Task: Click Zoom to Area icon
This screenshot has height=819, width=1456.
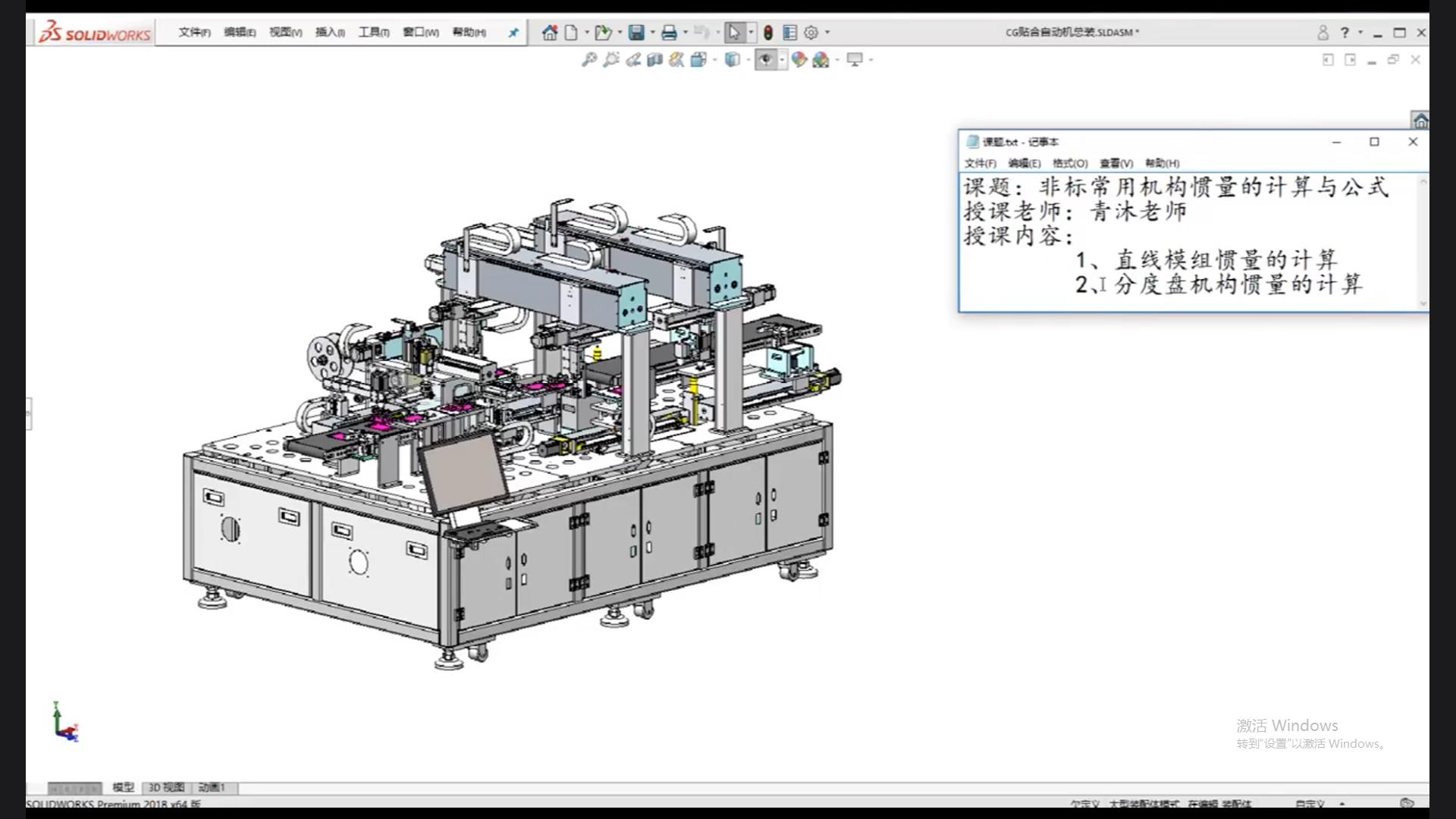Action: 610,60
